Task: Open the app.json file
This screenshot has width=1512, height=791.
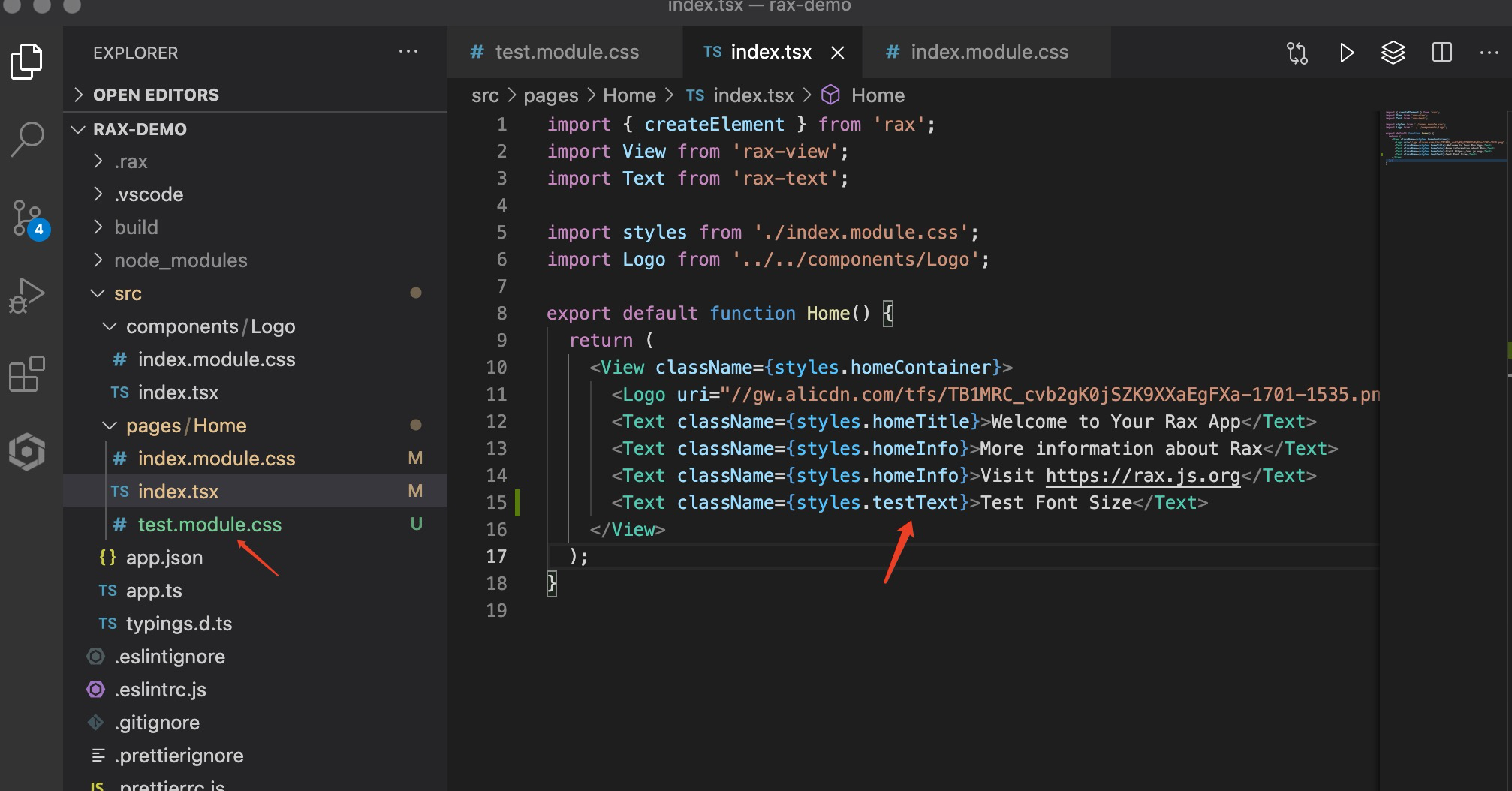Action: pos(255,558)
